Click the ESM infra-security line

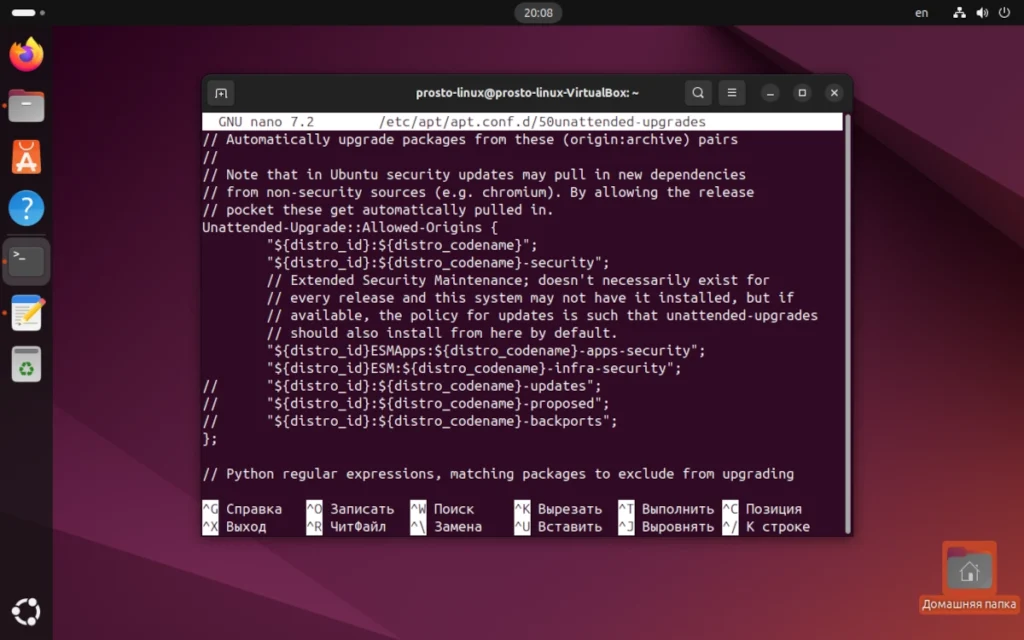point(474,368)
